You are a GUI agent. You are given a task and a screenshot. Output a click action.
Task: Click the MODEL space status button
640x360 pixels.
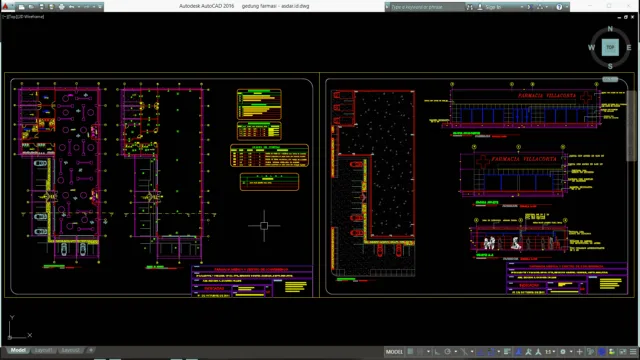pyautogui.click(x=394, y=352)
